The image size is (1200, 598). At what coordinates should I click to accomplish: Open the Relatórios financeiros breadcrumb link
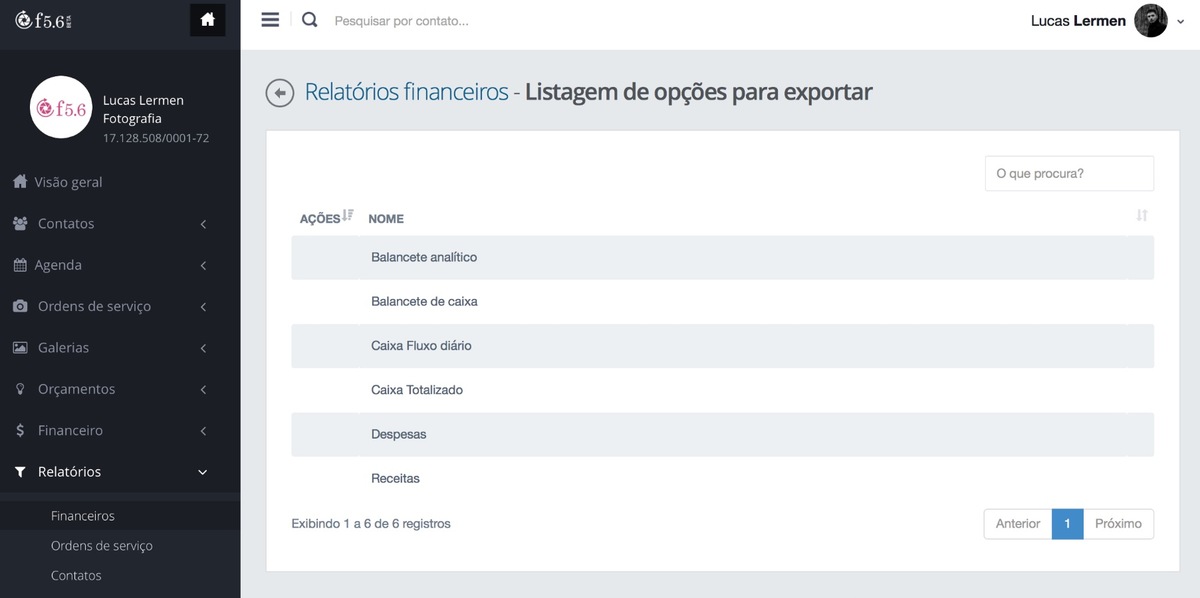coord(406,92)
